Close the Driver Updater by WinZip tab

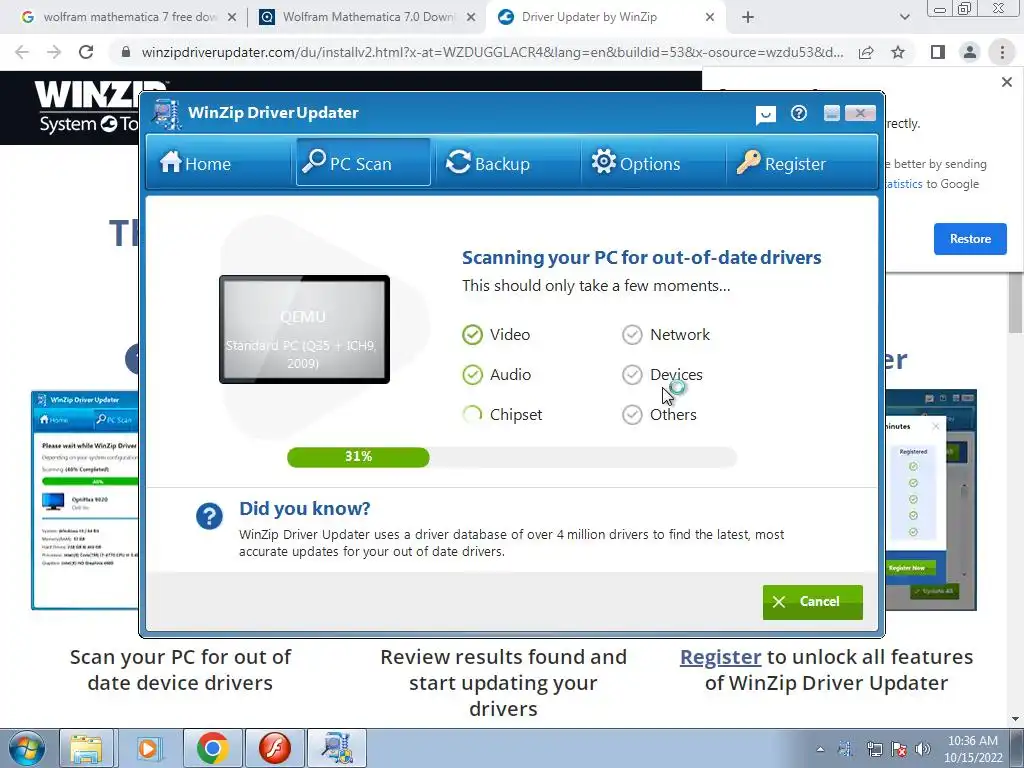point(710,17)
